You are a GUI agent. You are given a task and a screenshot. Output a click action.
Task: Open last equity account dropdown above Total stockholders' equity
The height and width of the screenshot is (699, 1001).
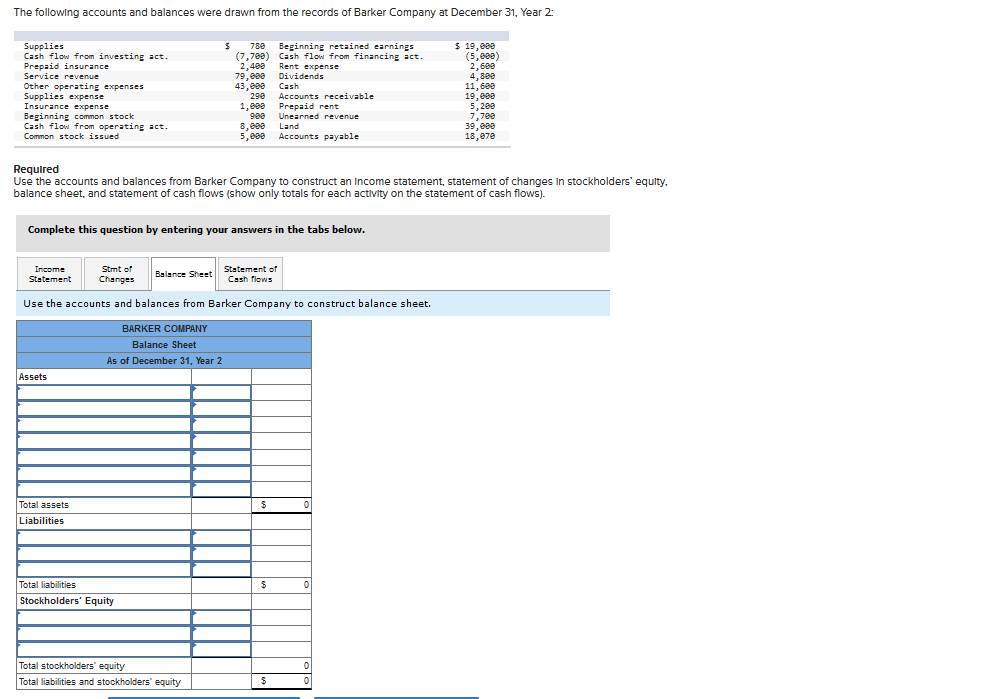click(x=104, y=649)
